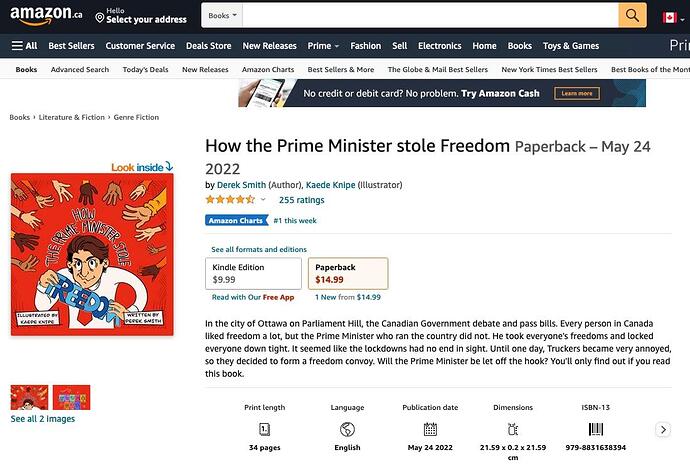Image resolution: width=690 pixels, height=472 pixels.
Task: Open the All hamburger menu
Action: pos(24,46)
